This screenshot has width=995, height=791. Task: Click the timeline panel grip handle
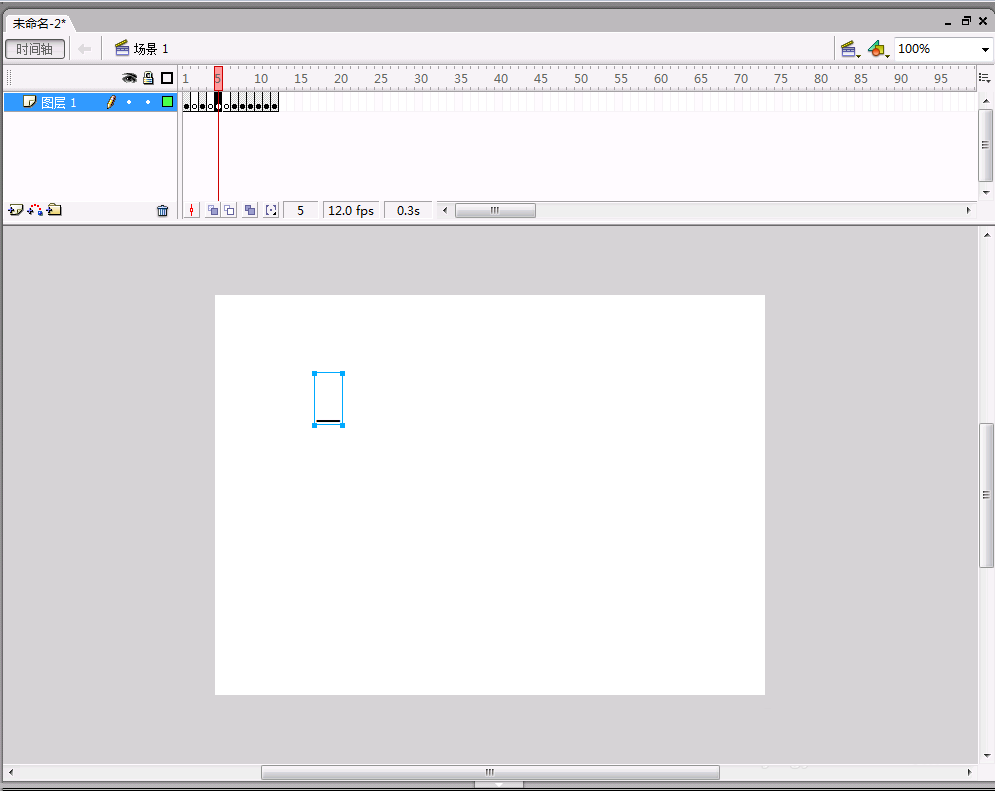pyautogui.click(x=9, y=78)
